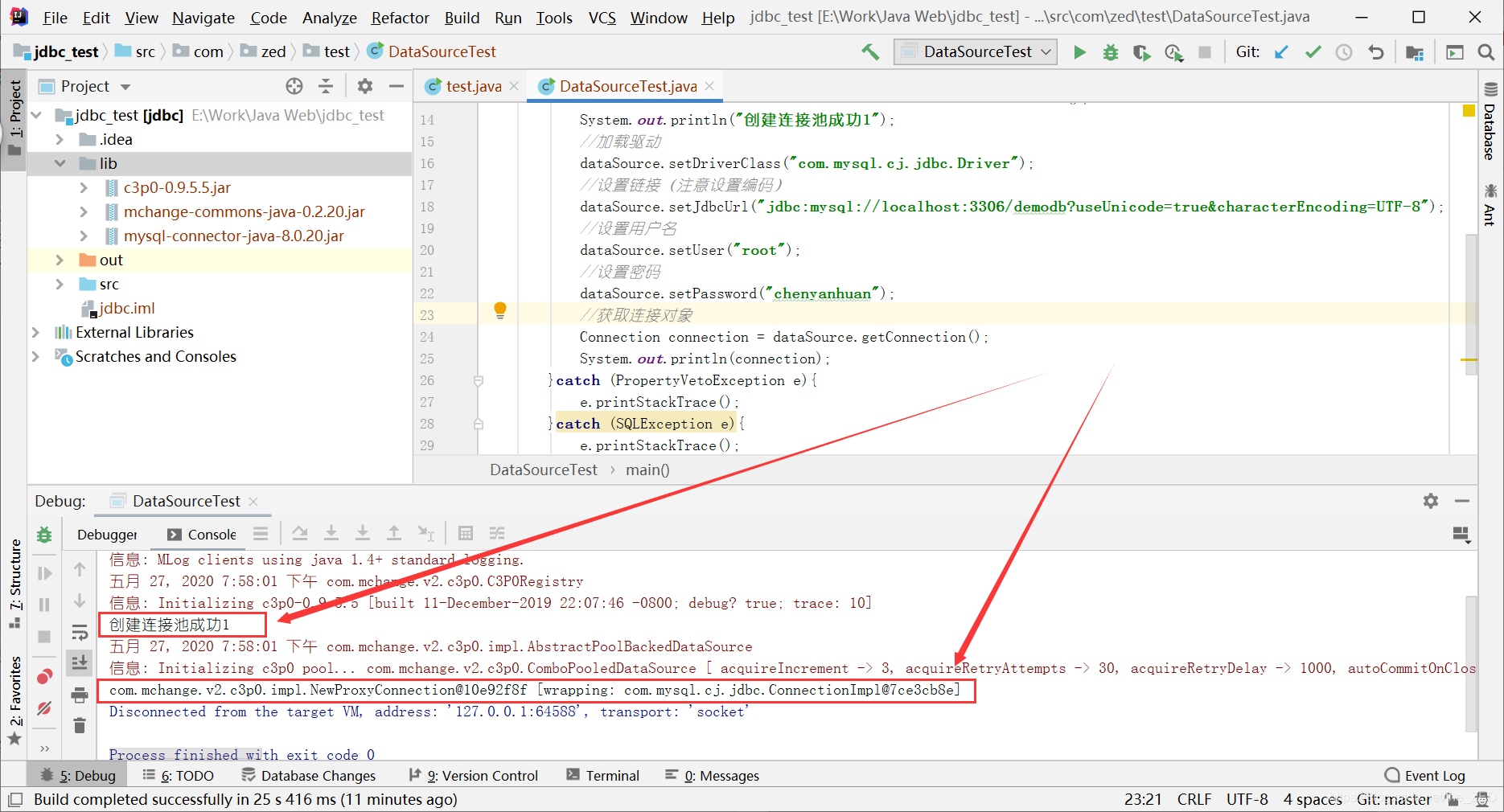The image size is (1504, 812).
Task: Expand Scratches and Consoles node
Action: [x=36, y=357]
